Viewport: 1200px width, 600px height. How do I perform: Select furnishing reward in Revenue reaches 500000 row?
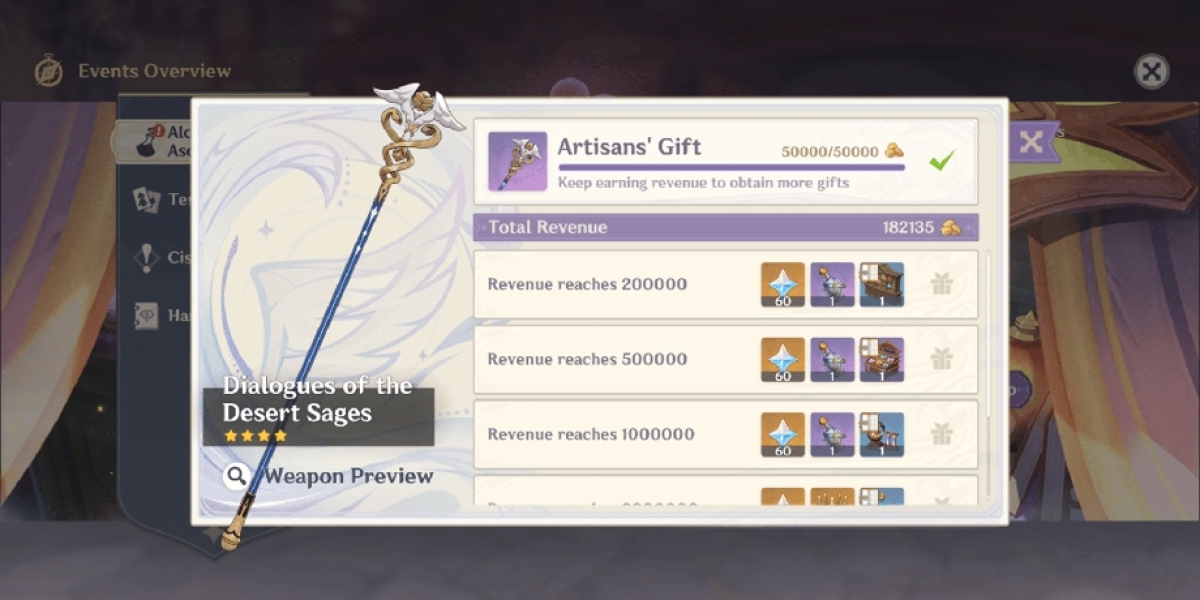882,359
